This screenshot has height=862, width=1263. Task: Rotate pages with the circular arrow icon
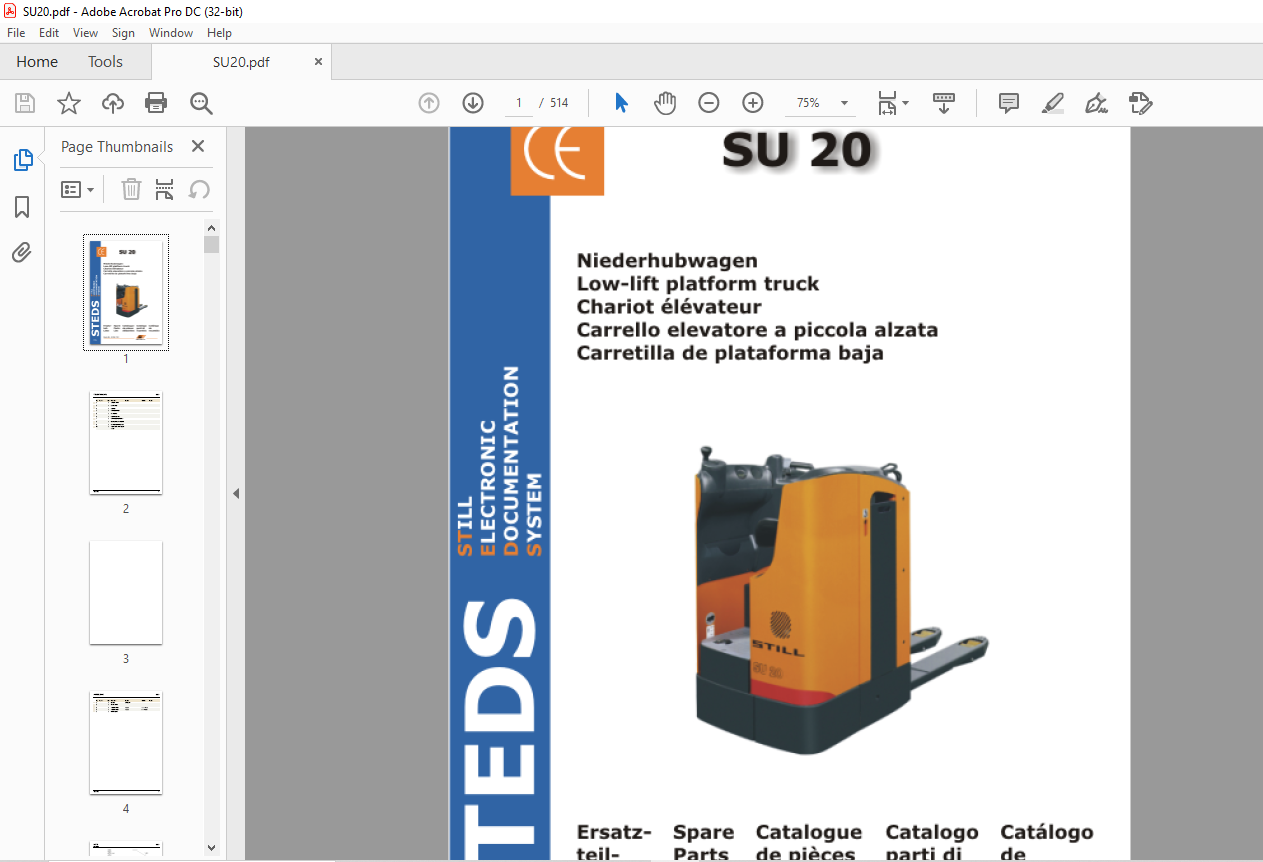[199, 189]
